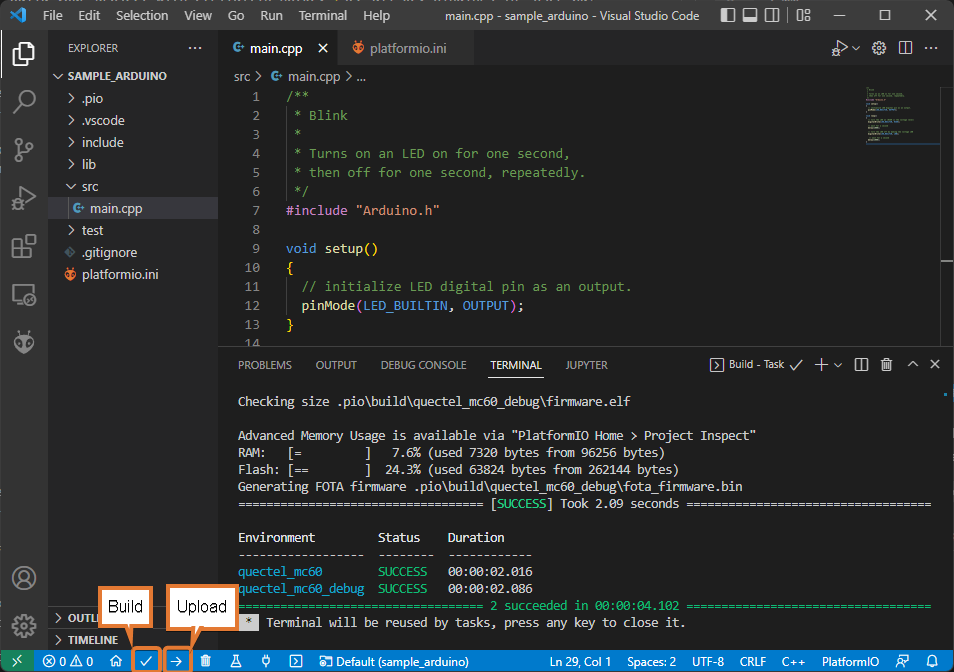This screenshot has width=954, height=672.
Task: Close the main.cpp editor tab
Action: point(323,48)
